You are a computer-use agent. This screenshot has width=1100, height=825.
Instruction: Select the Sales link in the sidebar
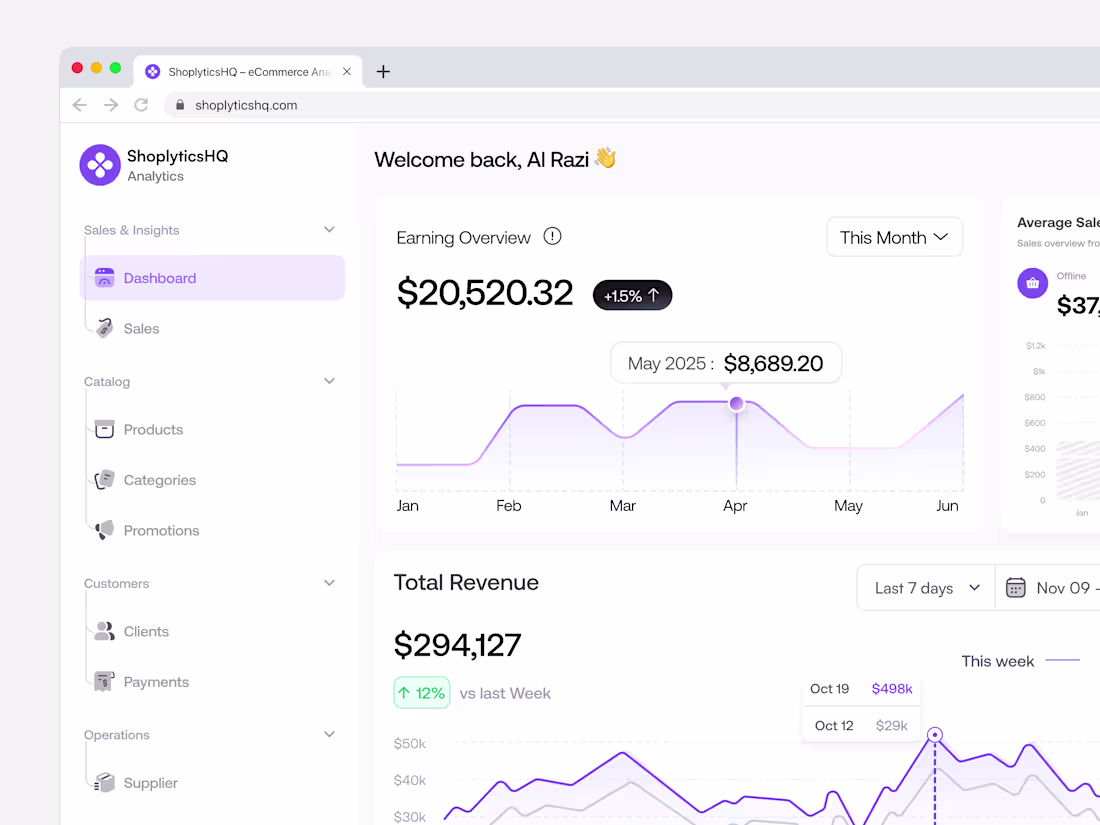click(141, 328)
